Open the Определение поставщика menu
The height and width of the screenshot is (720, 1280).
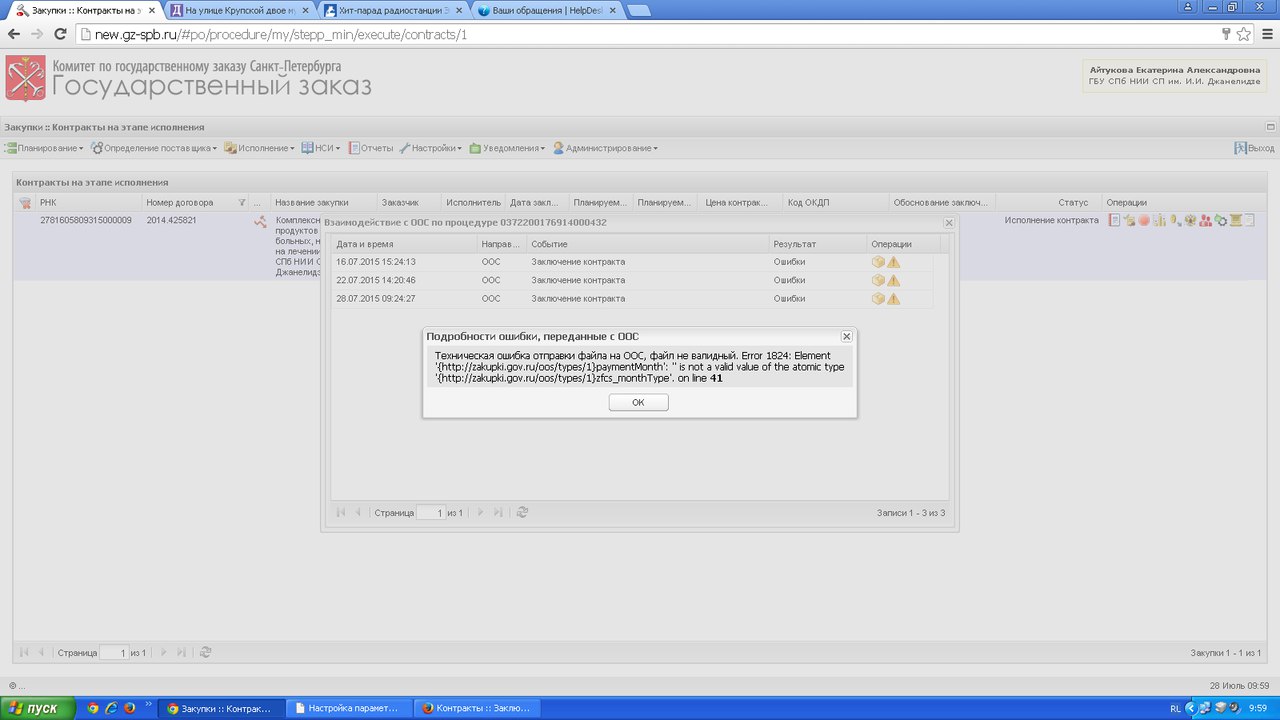[x=154, y=148]
